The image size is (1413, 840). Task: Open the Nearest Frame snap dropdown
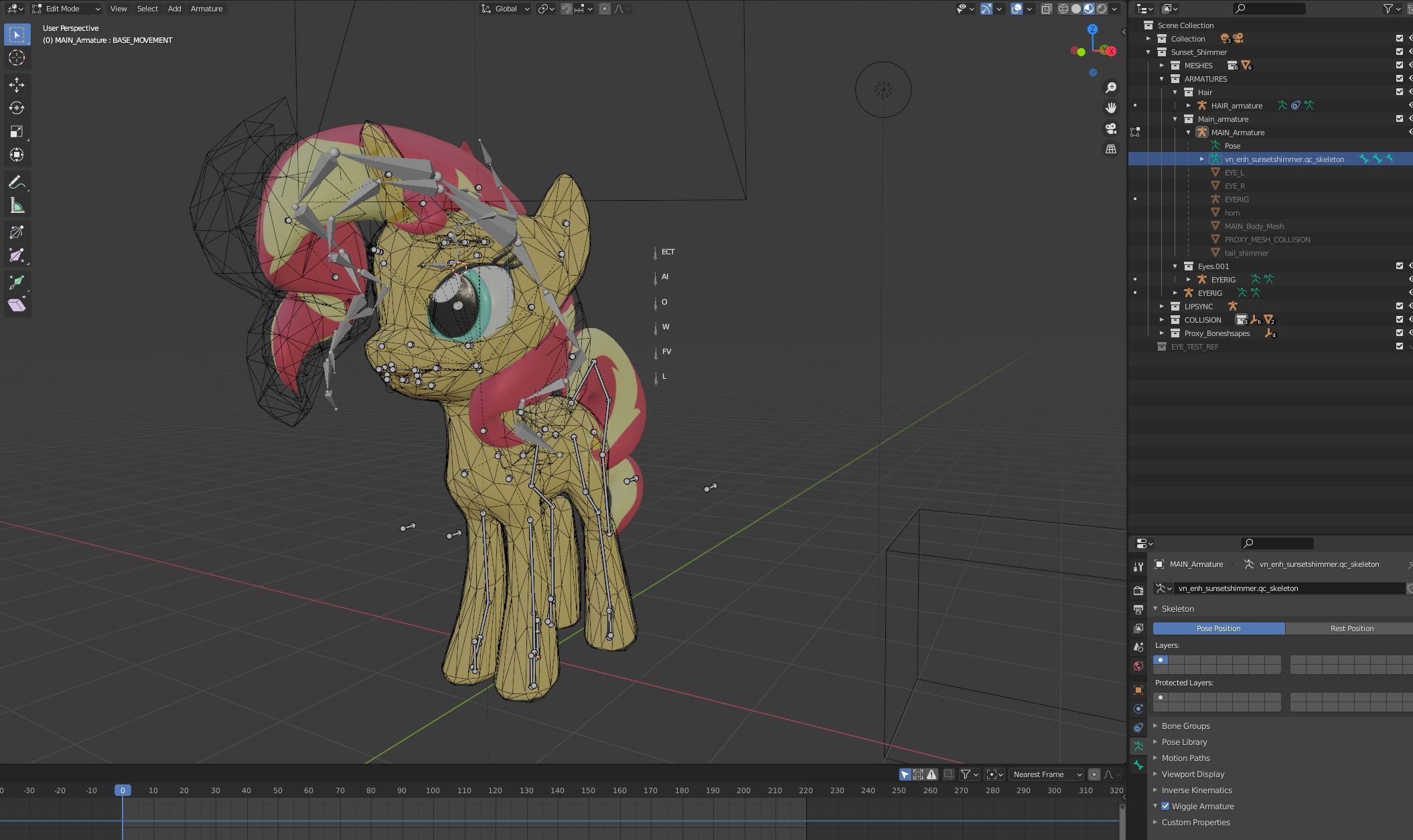coord(1046,774)
